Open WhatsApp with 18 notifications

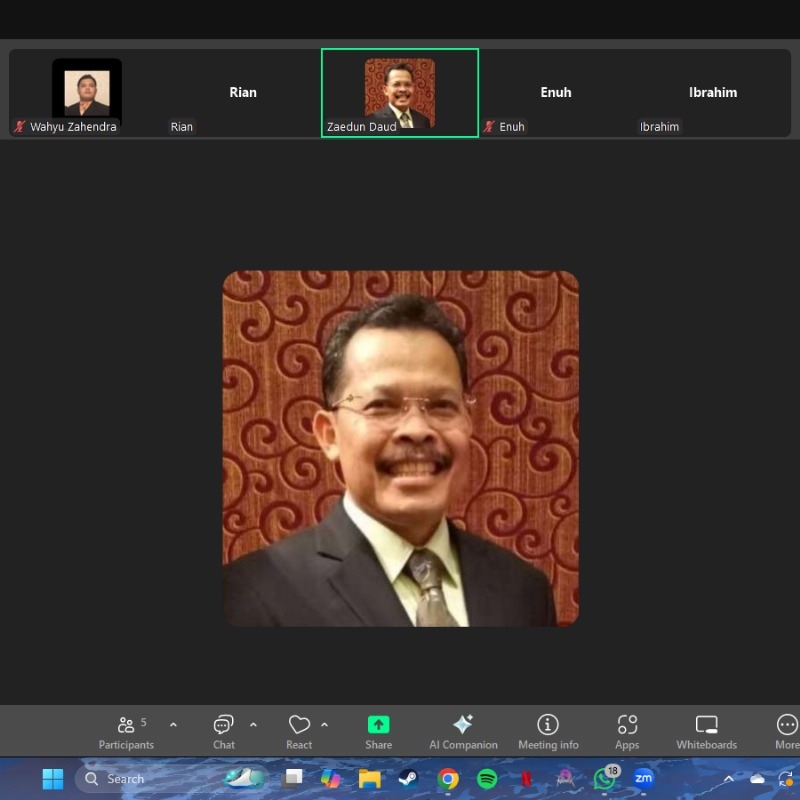(x=605, y=778)
